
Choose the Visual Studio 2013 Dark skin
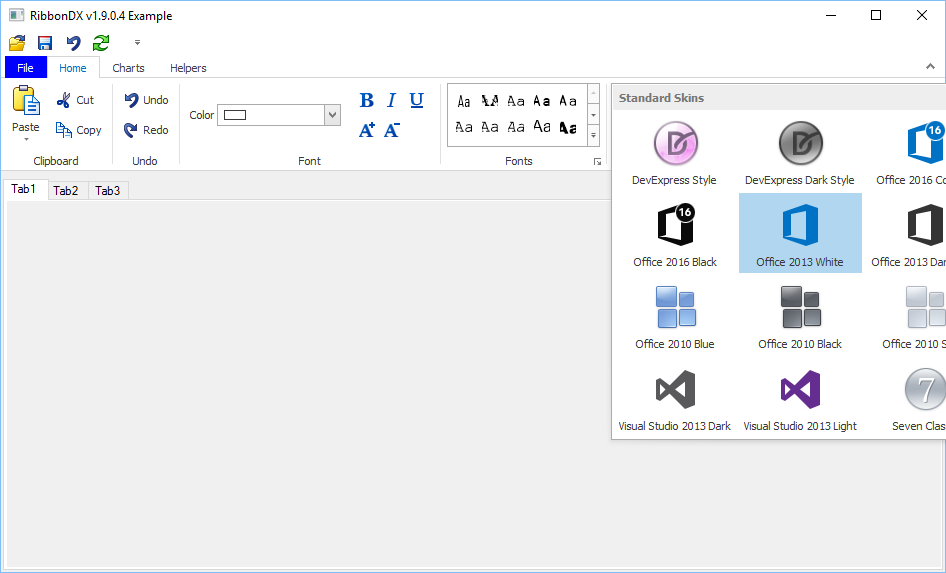(675, 399)
